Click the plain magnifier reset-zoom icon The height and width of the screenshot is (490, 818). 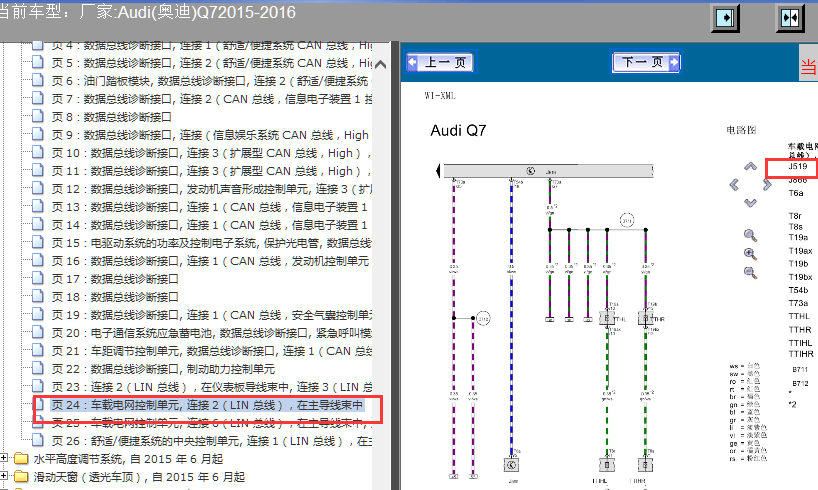750,235
